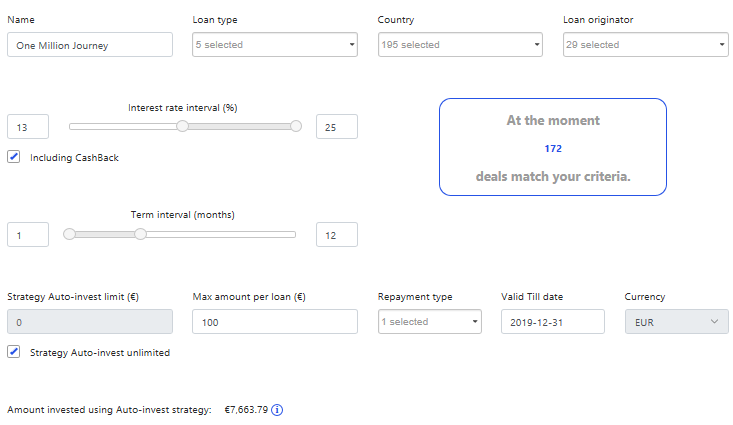
Task: Click the Name input field
Action: pyautogui.click(x=90, y=45)
